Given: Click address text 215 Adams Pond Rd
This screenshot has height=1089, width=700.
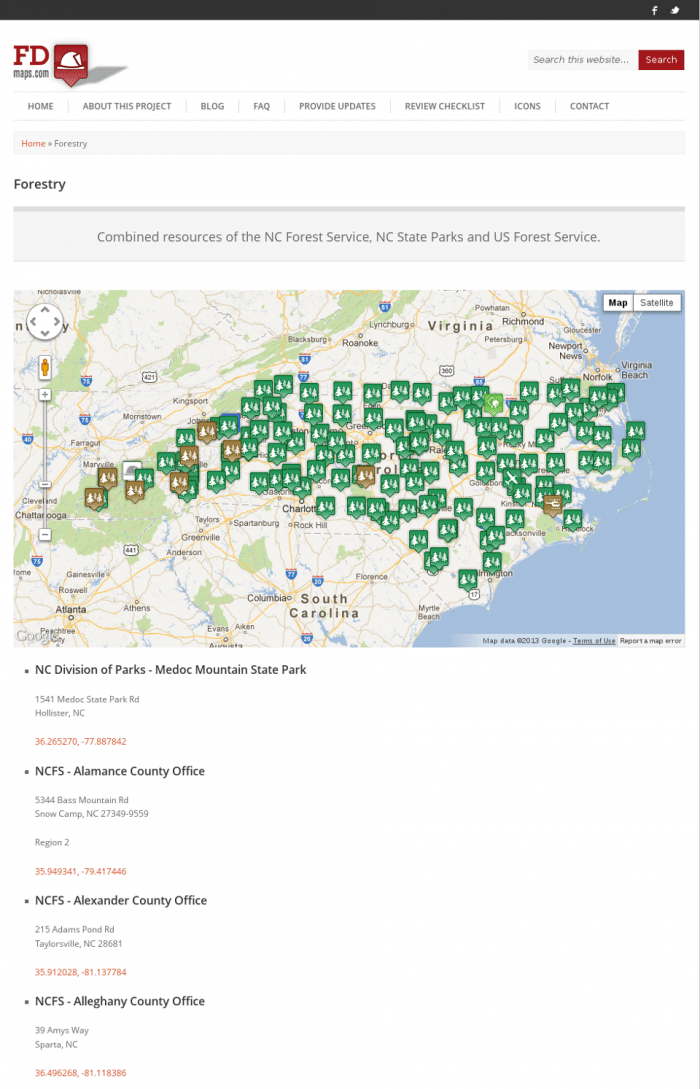Looking at the screenshot, I should [74, 929].
